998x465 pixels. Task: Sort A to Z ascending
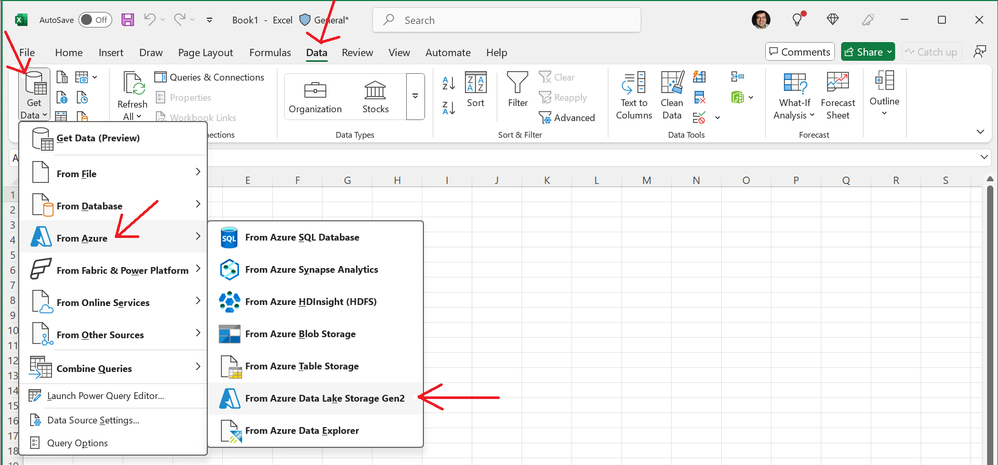click(449, 83)
